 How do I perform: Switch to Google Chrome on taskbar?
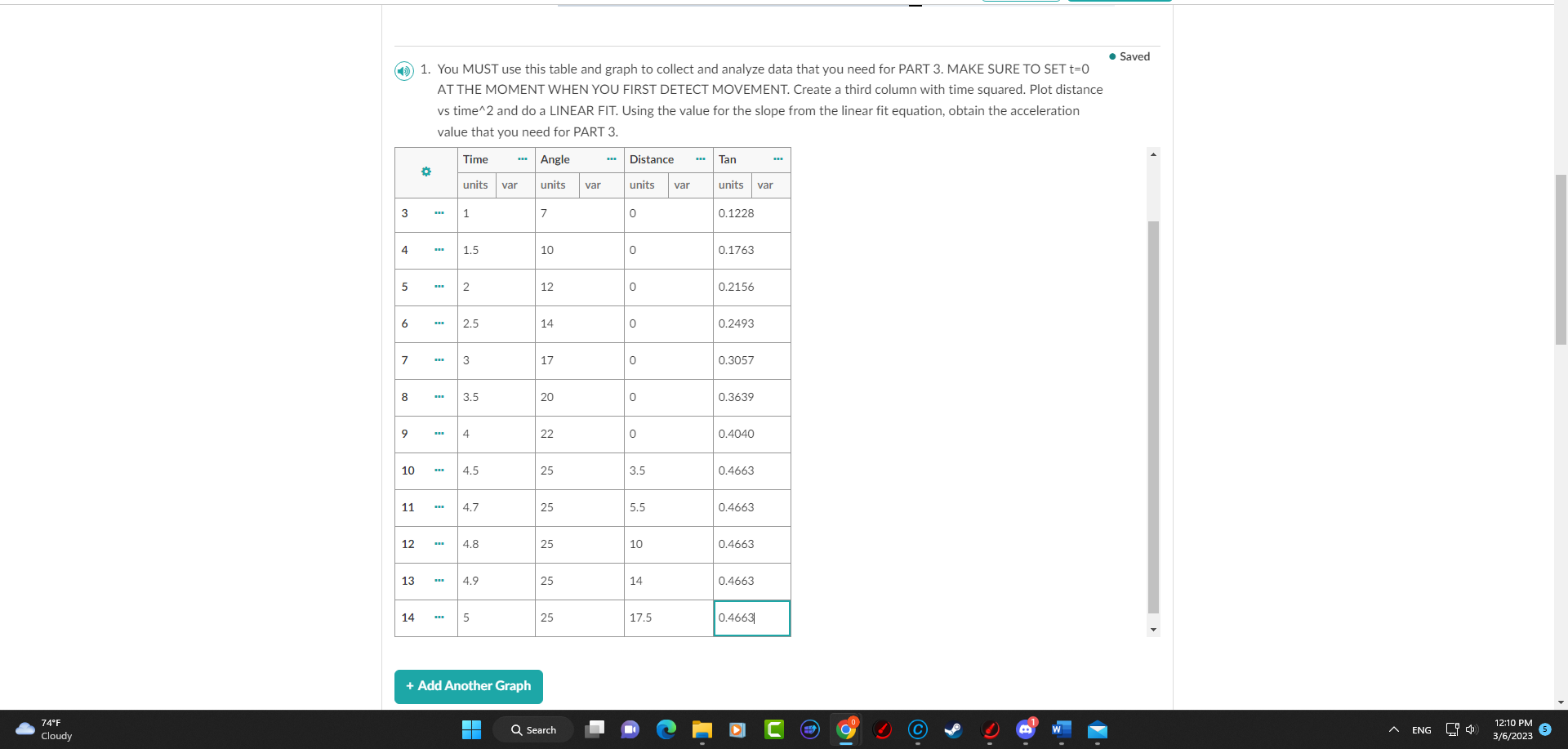(846, 729)
